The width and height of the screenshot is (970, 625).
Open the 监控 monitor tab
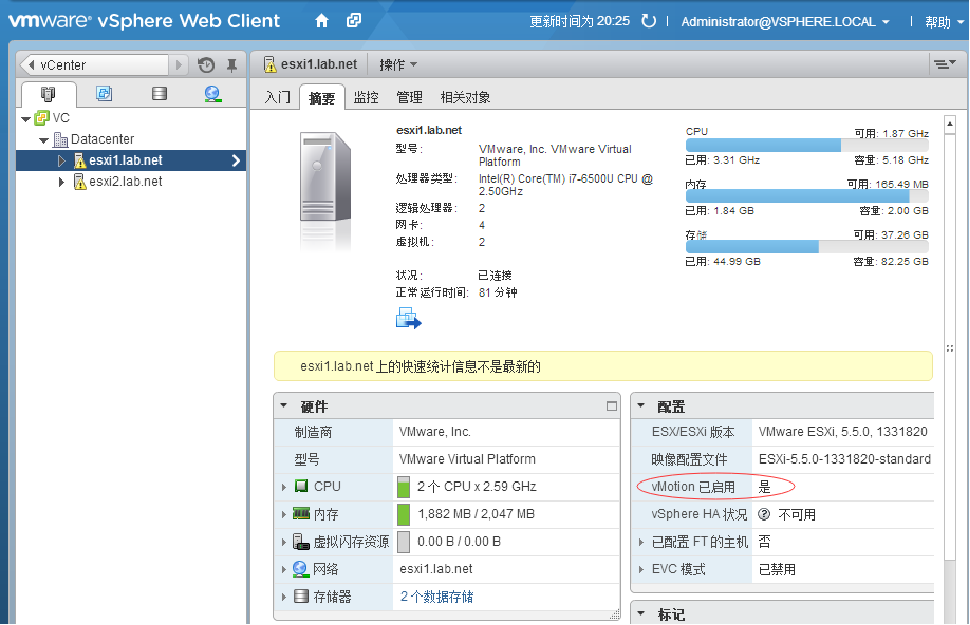pyautogui.click(x=366, y=97)
